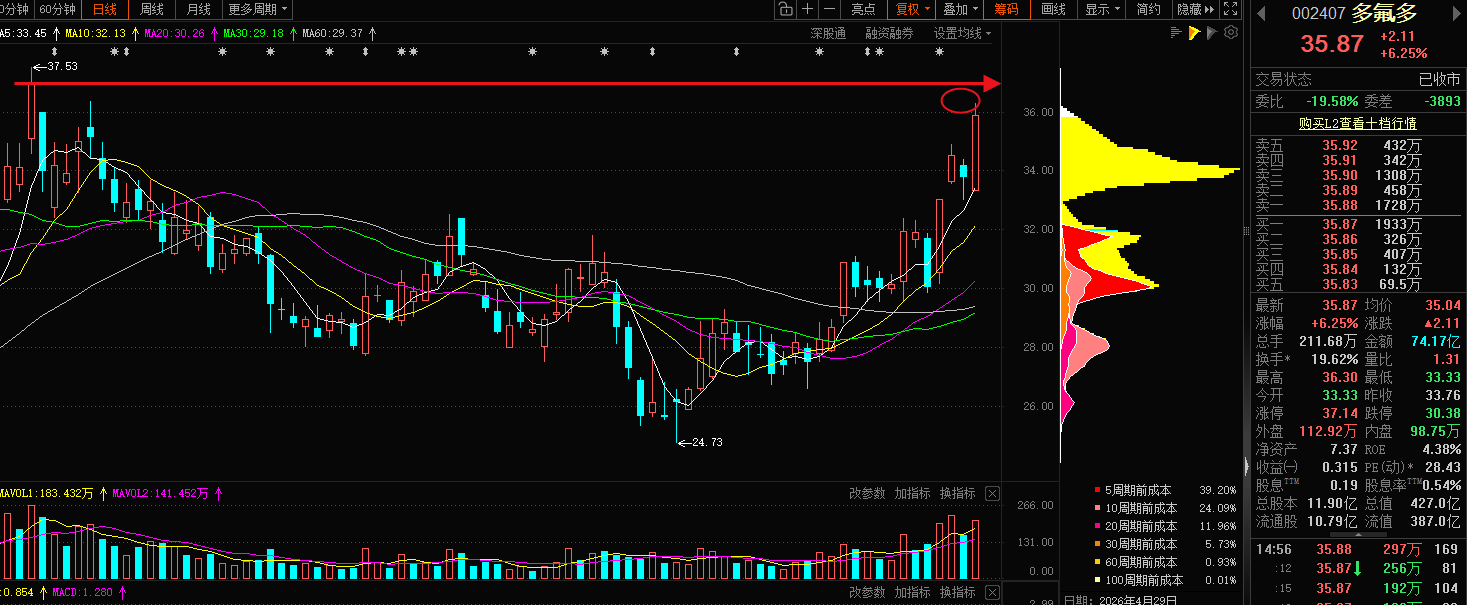Viewport: 1467px width, 605px height.
Task: Click the 60周期前成本 yellow swatch
Action: (x=1097, y=562)
